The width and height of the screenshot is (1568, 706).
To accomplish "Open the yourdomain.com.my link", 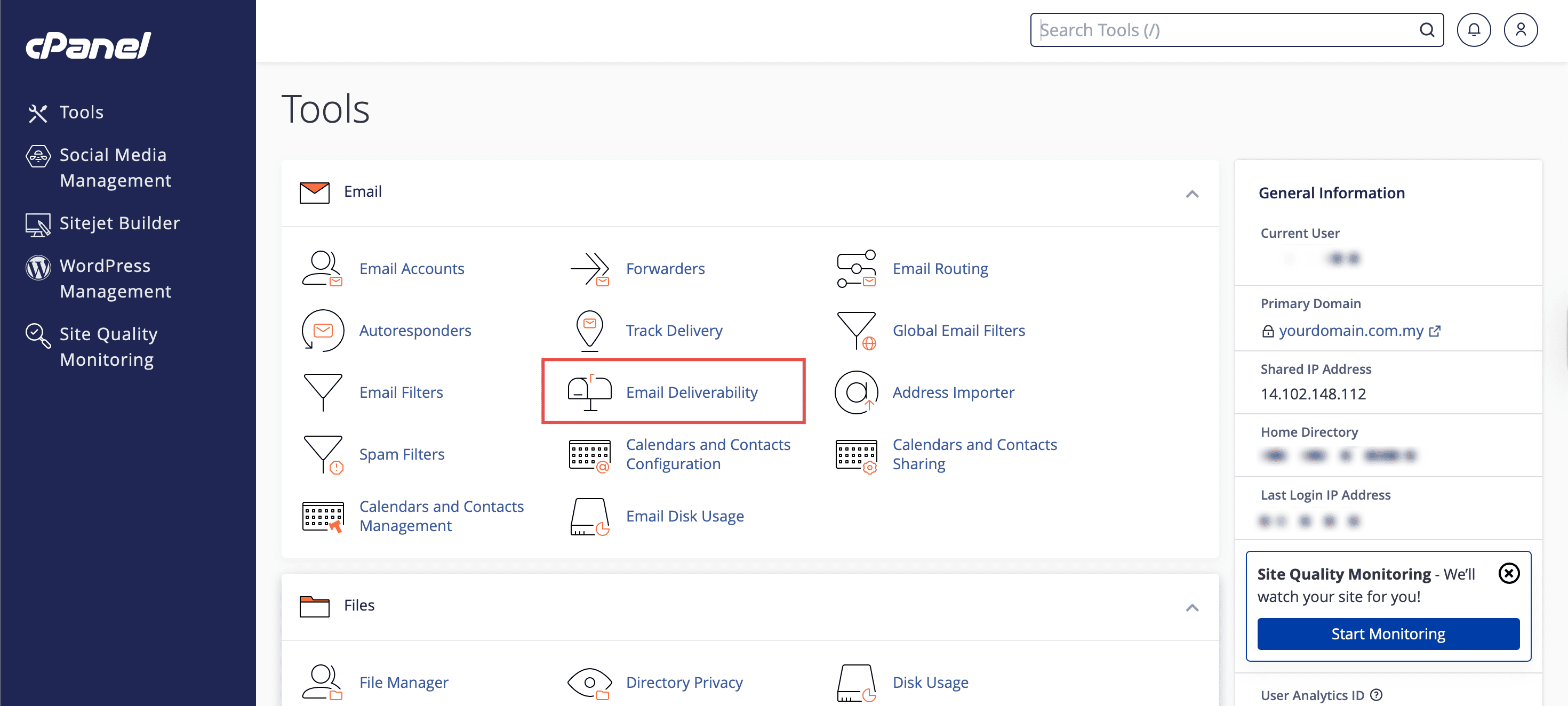I will 1351,331.
